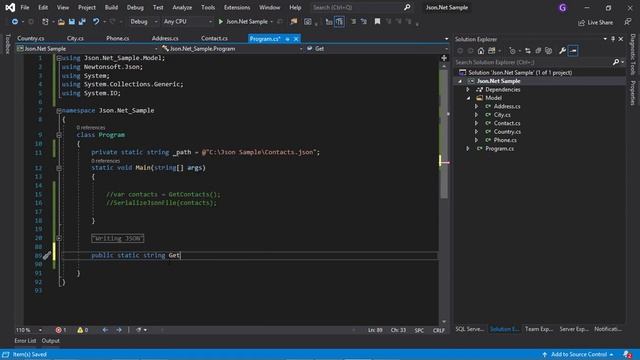
Task: Click the screwdriver quick actions icon on line 89
Action: (x=47, y=256)
